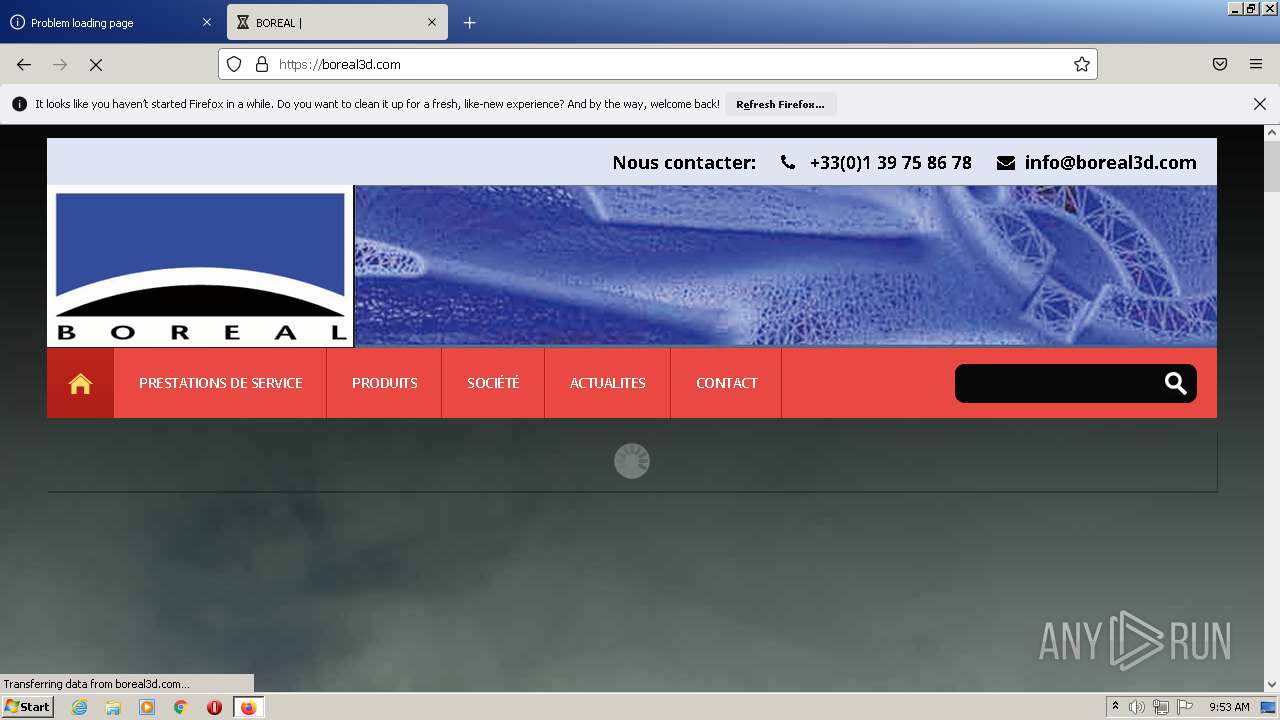Click the scrollbar down arrow
Screen dimensions: 1280x720
point(1272,685)
